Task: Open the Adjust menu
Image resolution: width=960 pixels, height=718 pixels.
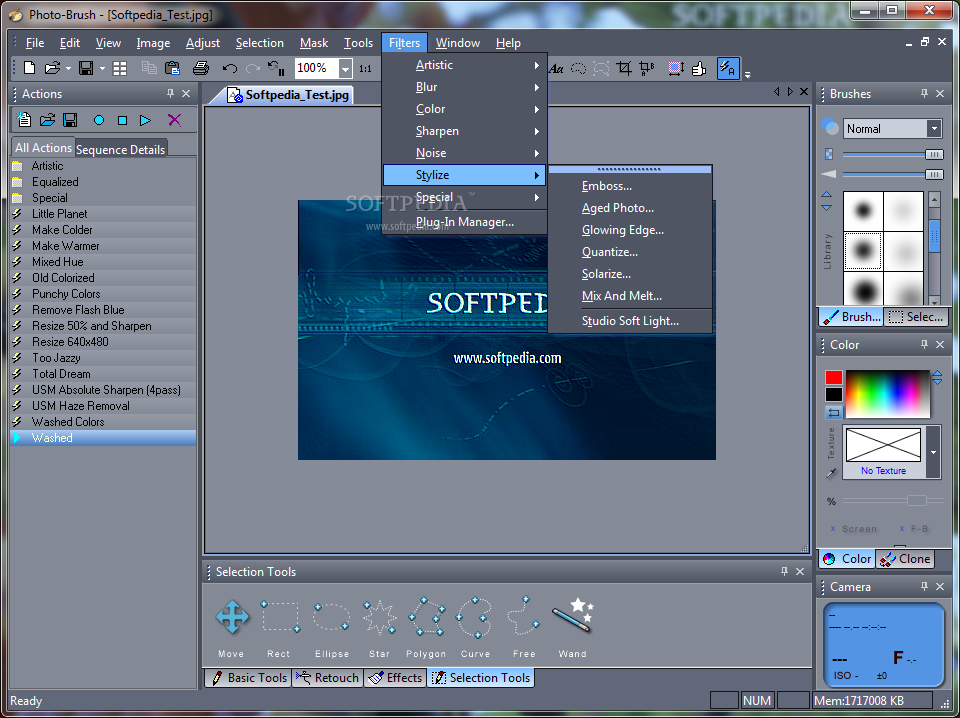Action: 203,43
